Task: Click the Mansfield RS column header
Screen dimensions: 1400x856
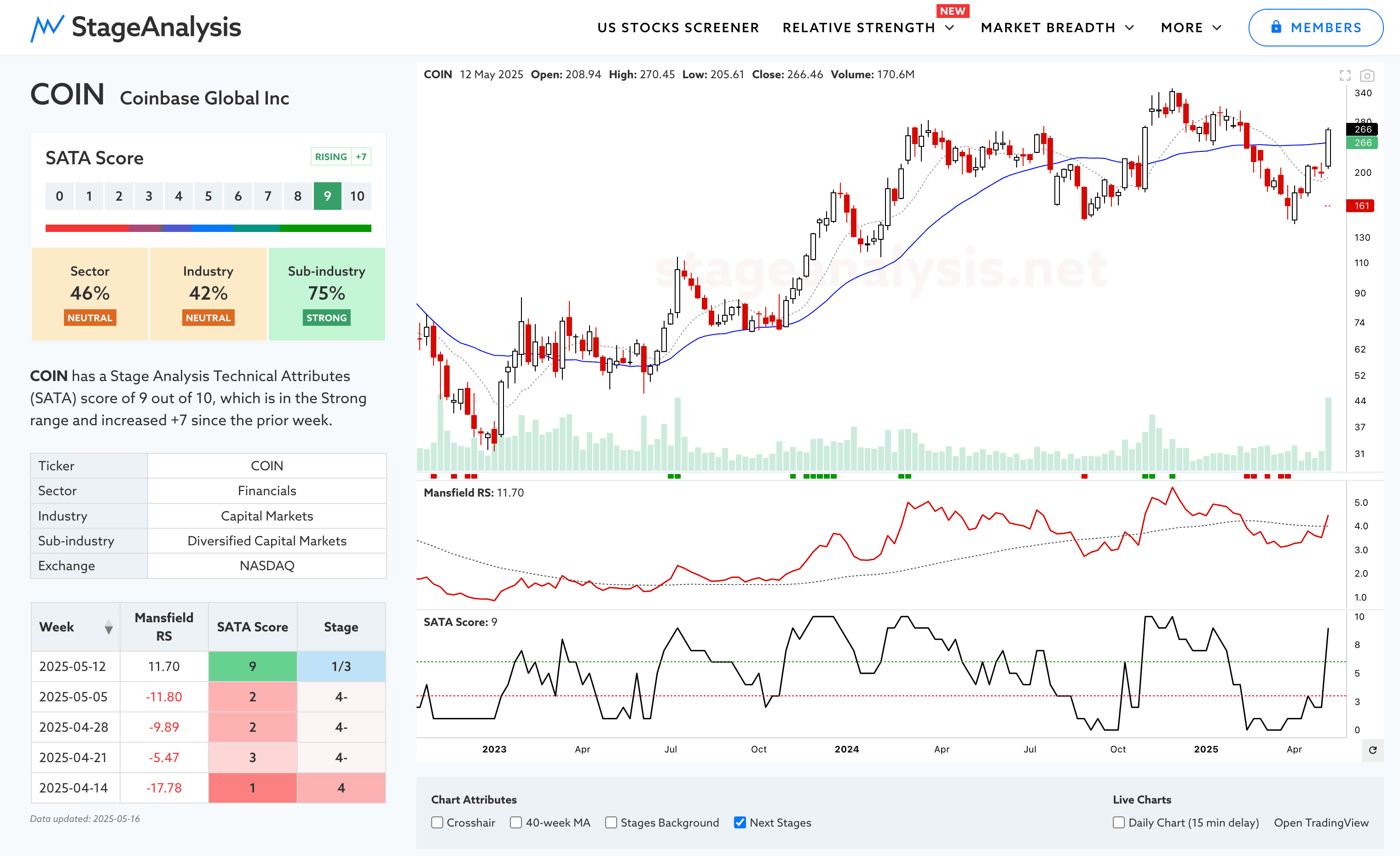Action: point(164,627)
